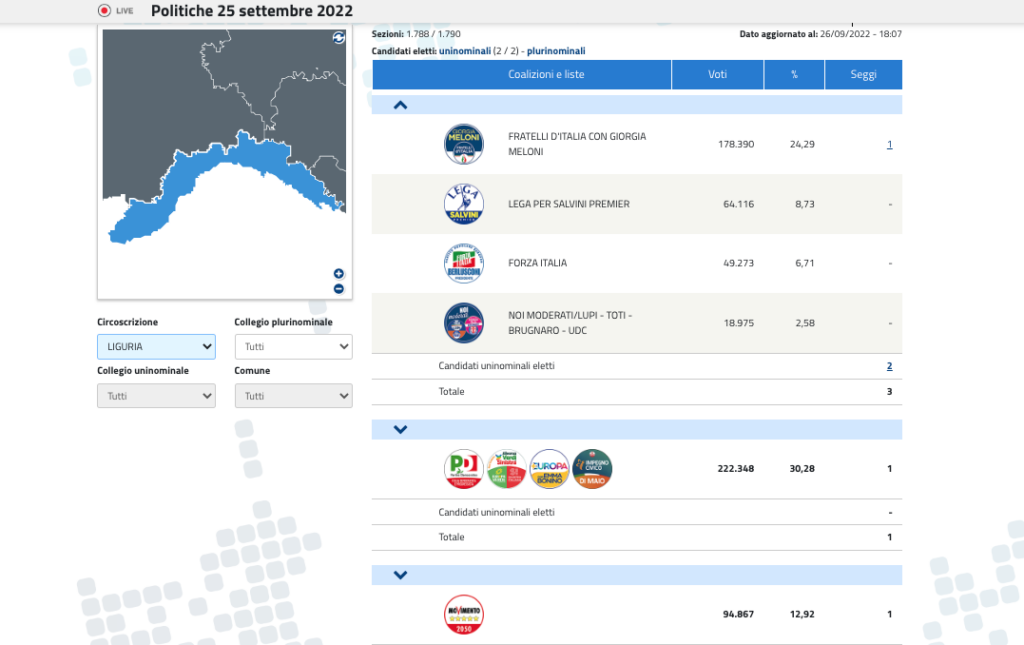
Task: Open the Collegio uninominale dropdown
Action: (156, 396)
